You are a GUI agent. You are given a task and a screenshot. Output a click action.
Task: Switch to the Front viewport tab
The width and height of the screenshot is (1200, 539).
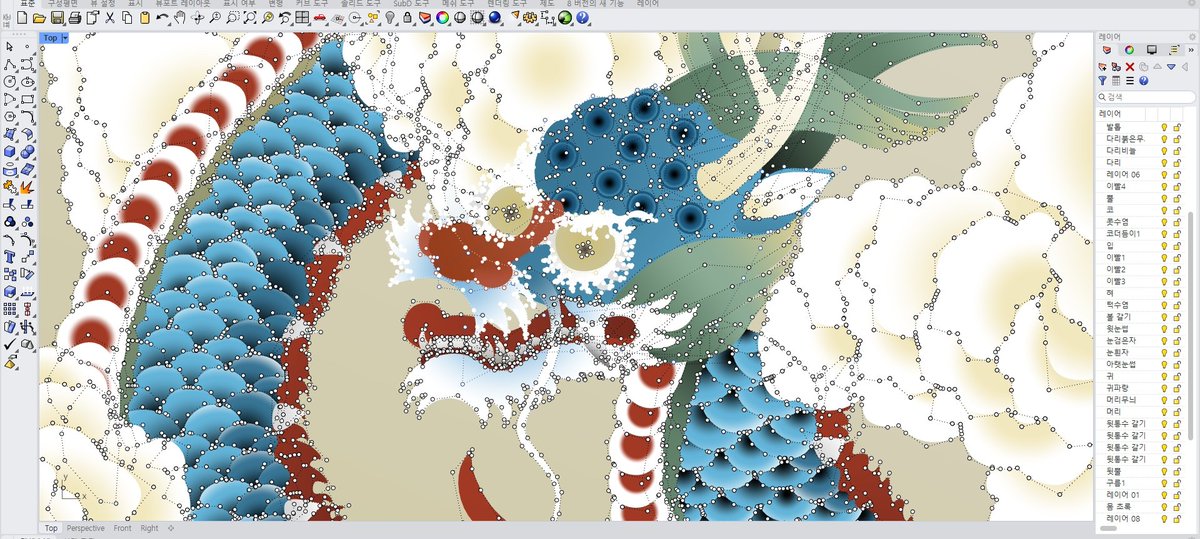coord(122,528)
